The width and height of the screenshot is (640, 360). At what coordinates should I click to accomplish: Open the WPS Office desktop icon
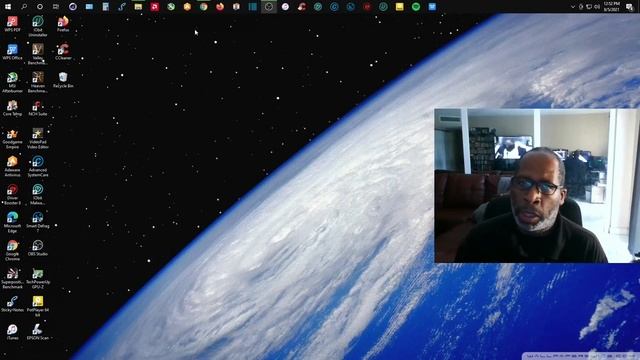12,52
